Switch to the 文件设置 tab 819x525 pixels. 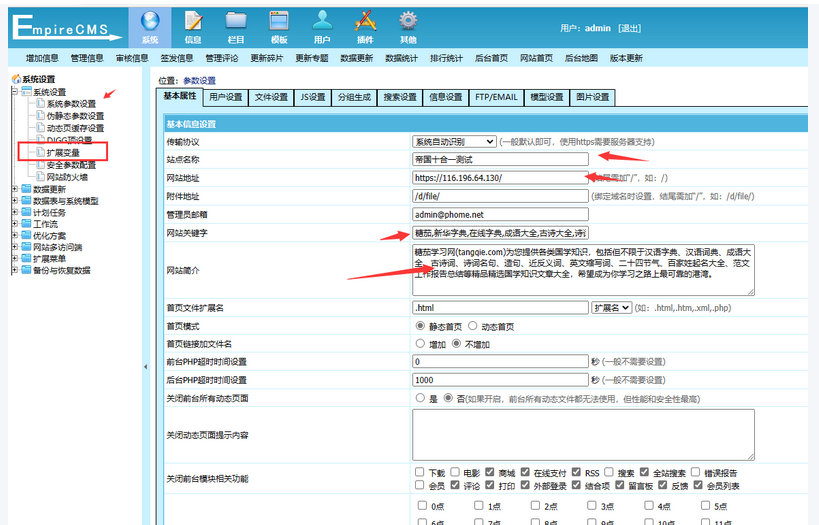(271, 97)
